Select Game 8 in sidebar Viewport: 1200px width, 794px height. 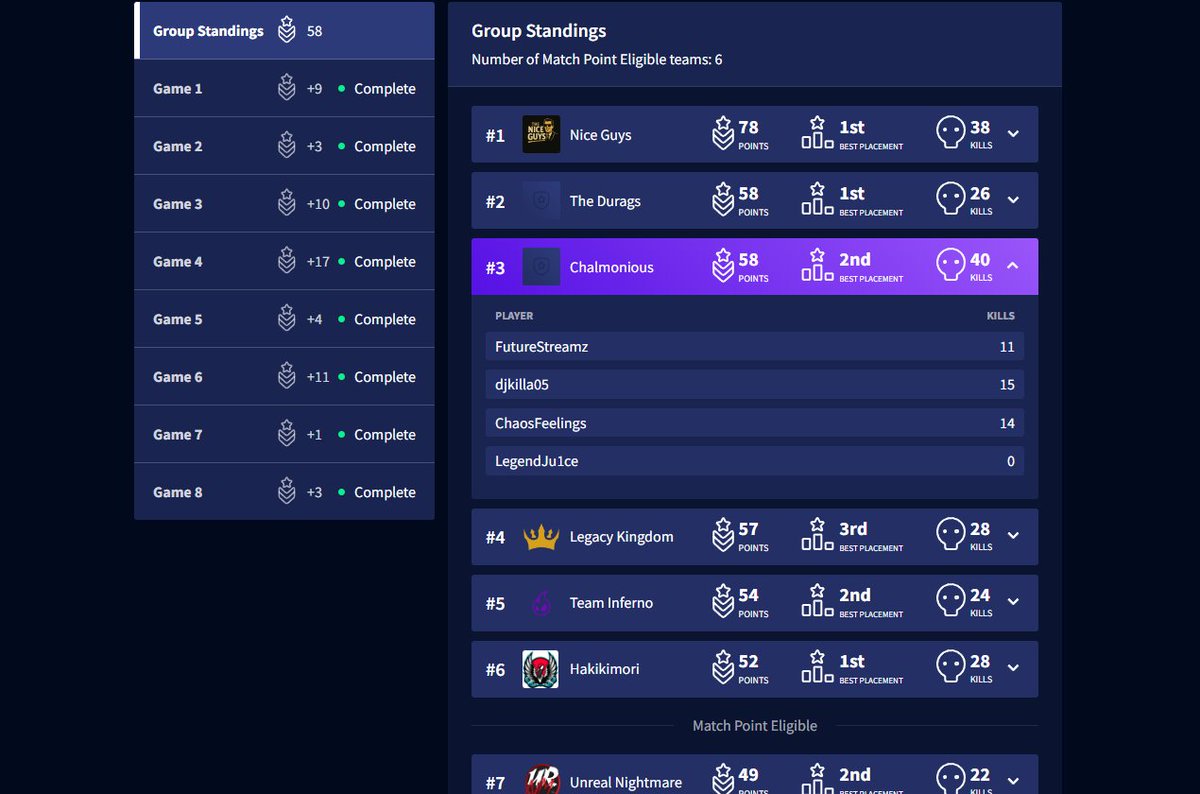(x=284, y=492)
